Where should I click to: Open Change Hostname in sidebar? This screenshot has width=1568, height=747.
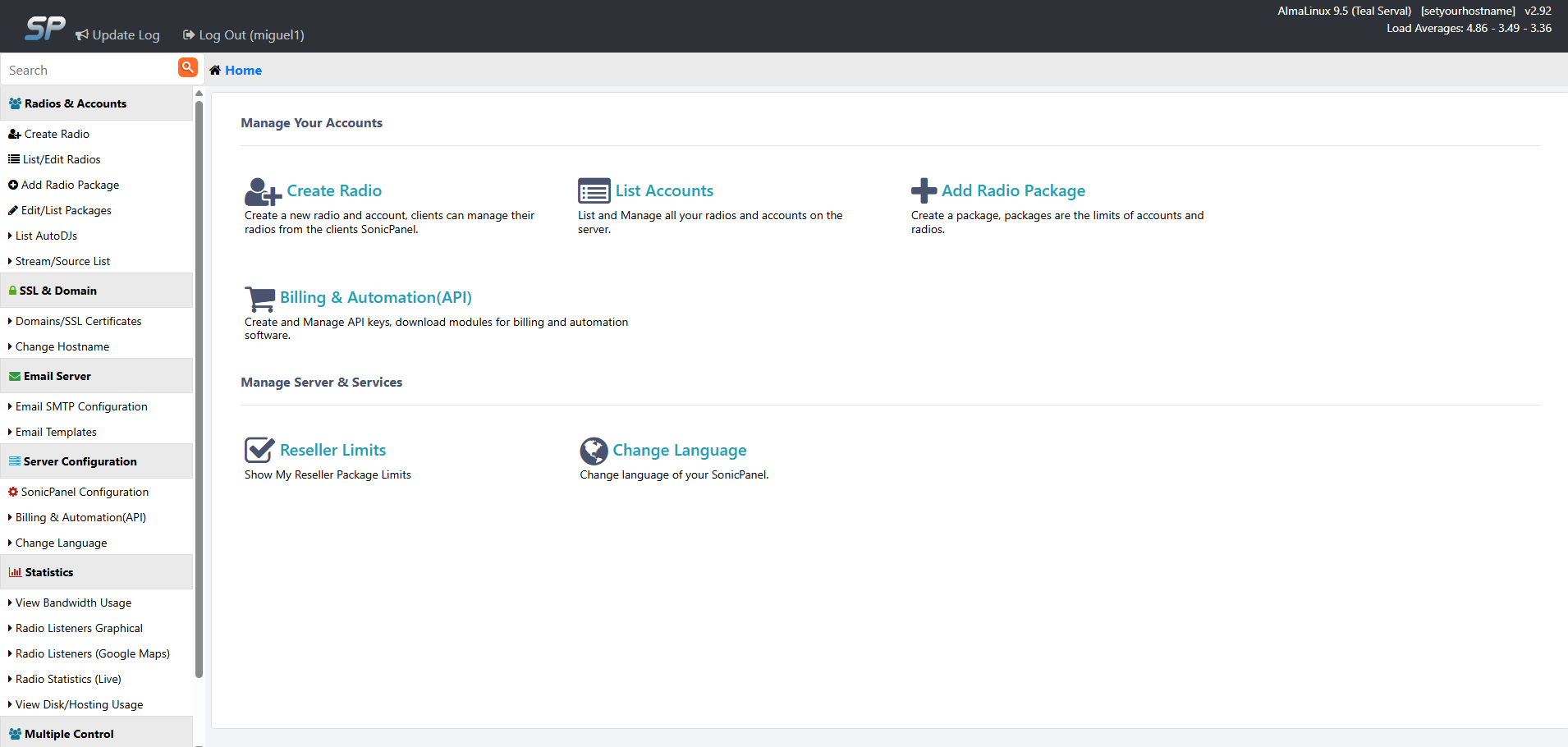[x=62, y=346]
